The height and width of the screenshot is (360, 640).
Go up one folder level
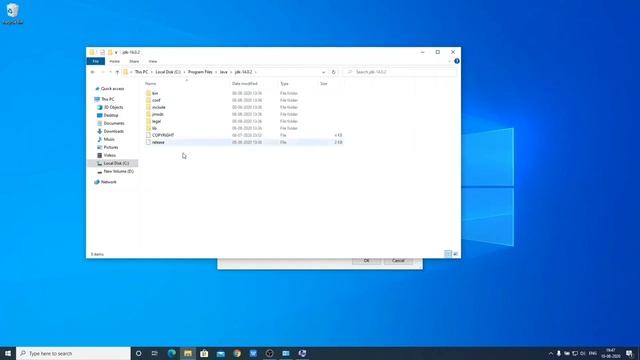tap(117, 72)
